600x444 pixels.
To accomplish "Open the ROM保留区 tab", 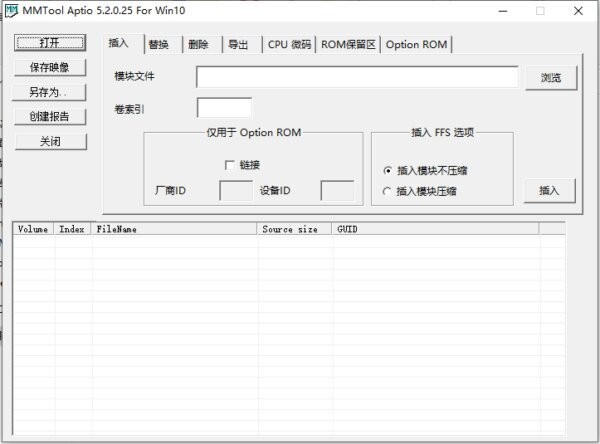I will [x=348, y=45].
